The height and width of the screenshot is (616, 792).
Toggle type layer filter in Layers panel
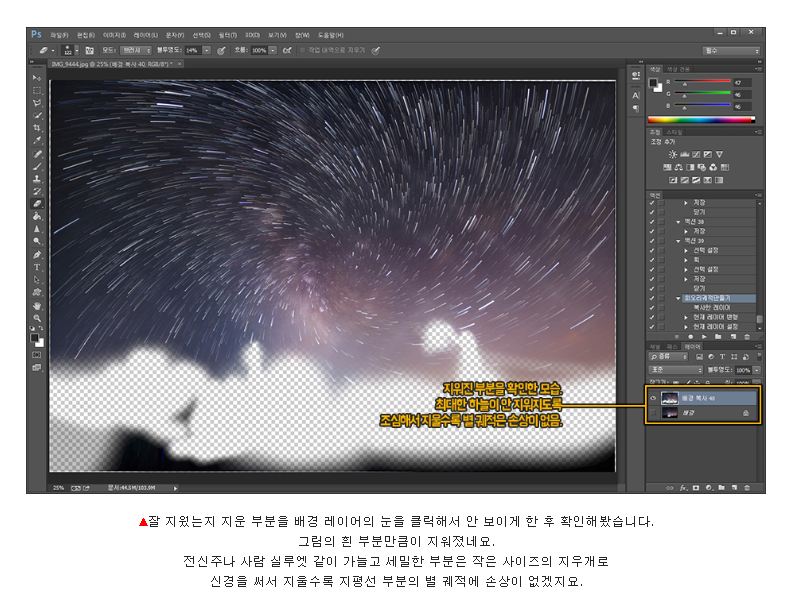pyautogui.click(x=722, y=356)
